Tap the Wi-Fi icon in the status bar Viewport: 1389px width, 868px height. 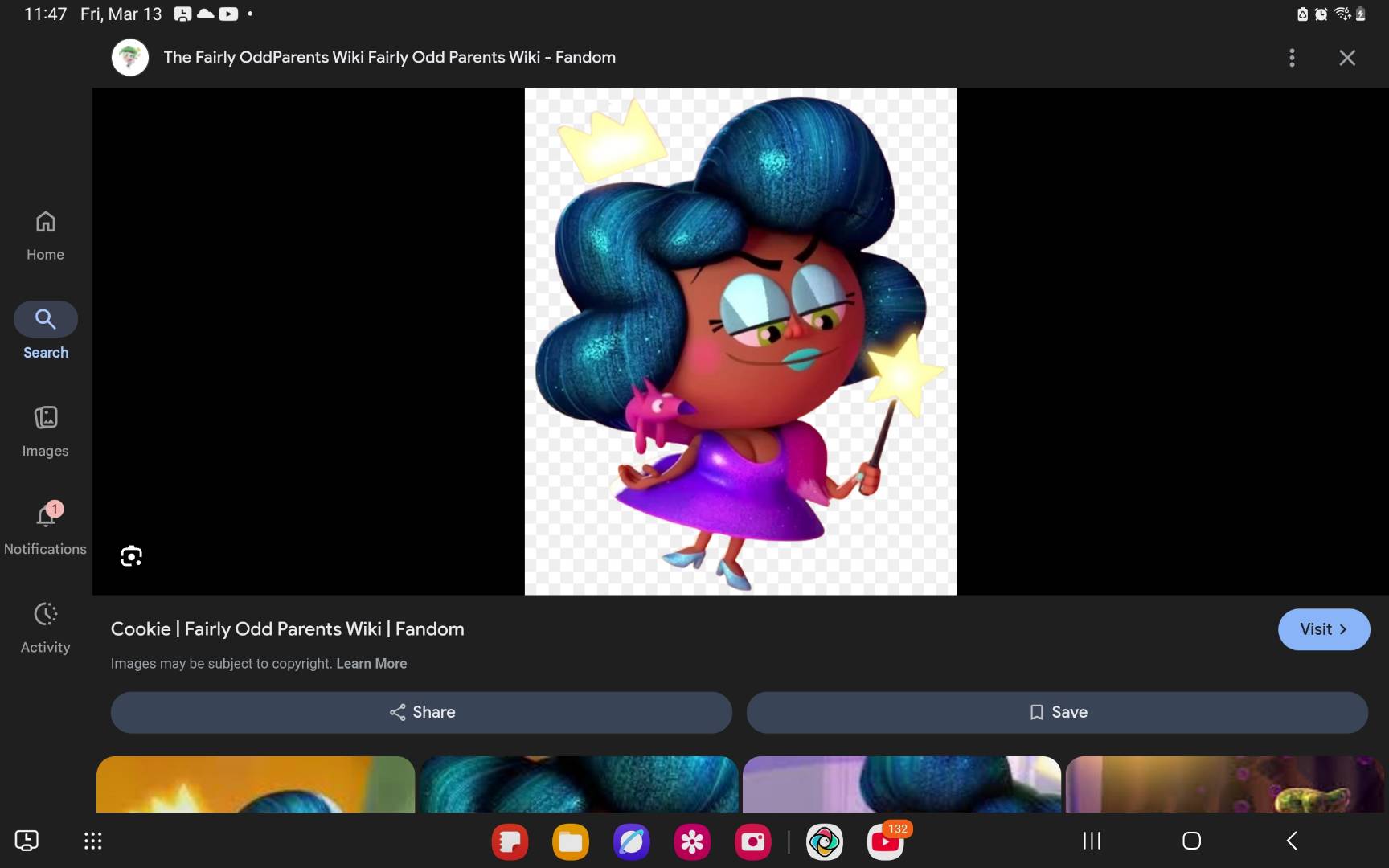[1342, 14]
